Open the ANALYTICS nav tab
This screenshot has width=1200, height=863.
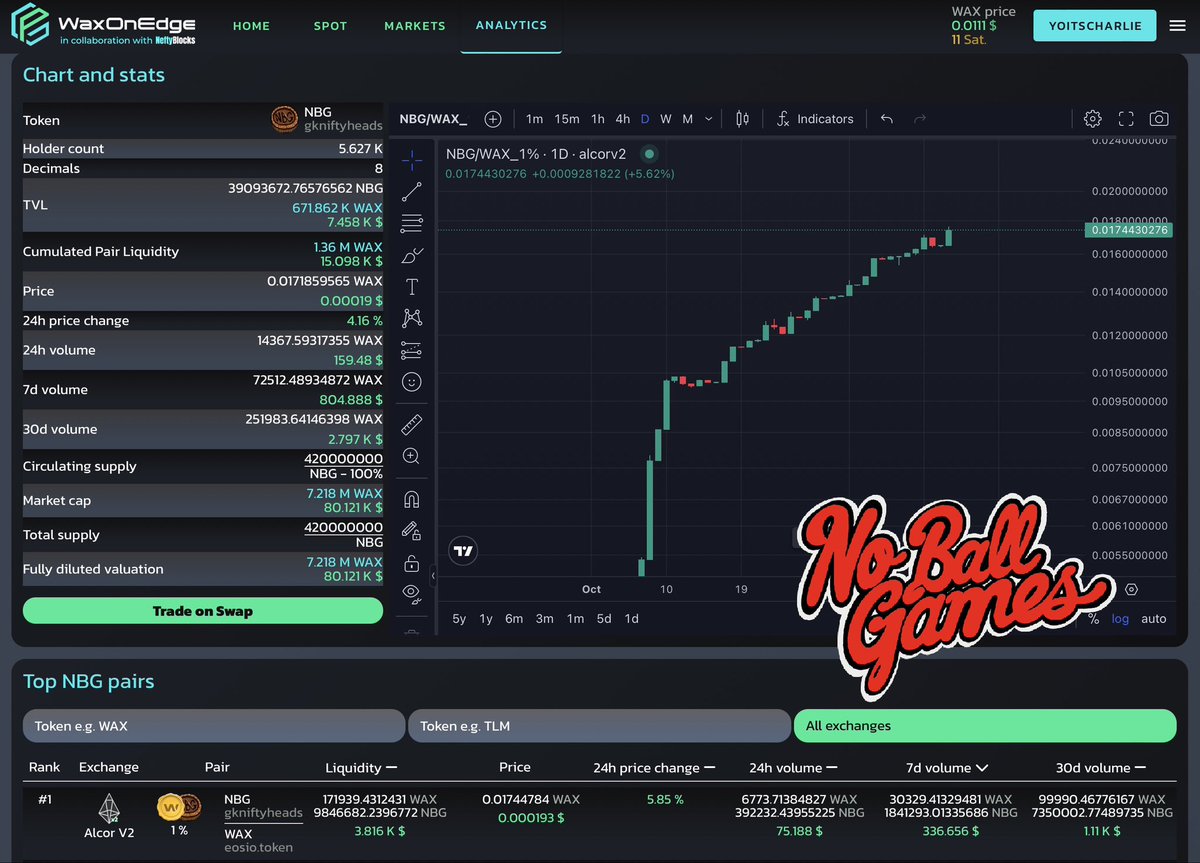pyautogui.click(x=512, y=25)
